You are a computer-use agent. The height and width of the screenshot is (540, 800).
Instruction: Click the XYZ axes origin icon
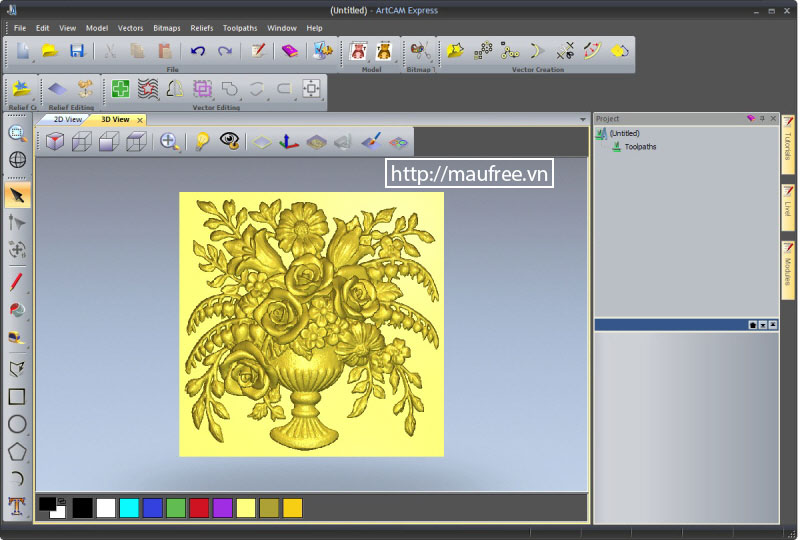[x=288, y=141]
